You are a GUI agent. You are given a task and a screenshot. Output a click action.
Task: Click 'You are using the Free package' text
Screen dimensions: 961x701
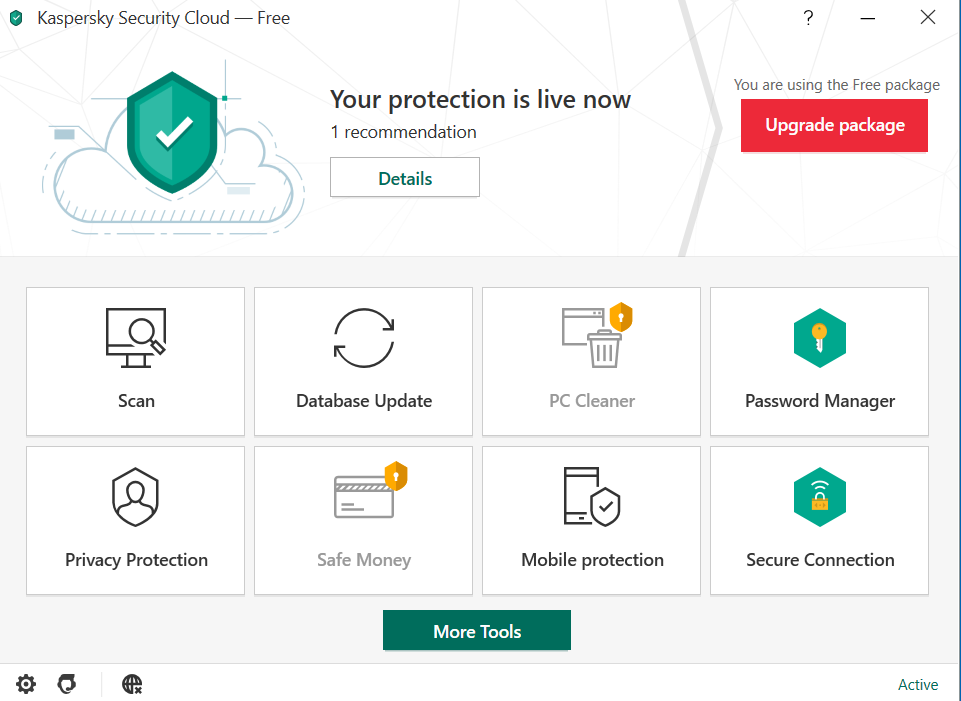(837, 85)
